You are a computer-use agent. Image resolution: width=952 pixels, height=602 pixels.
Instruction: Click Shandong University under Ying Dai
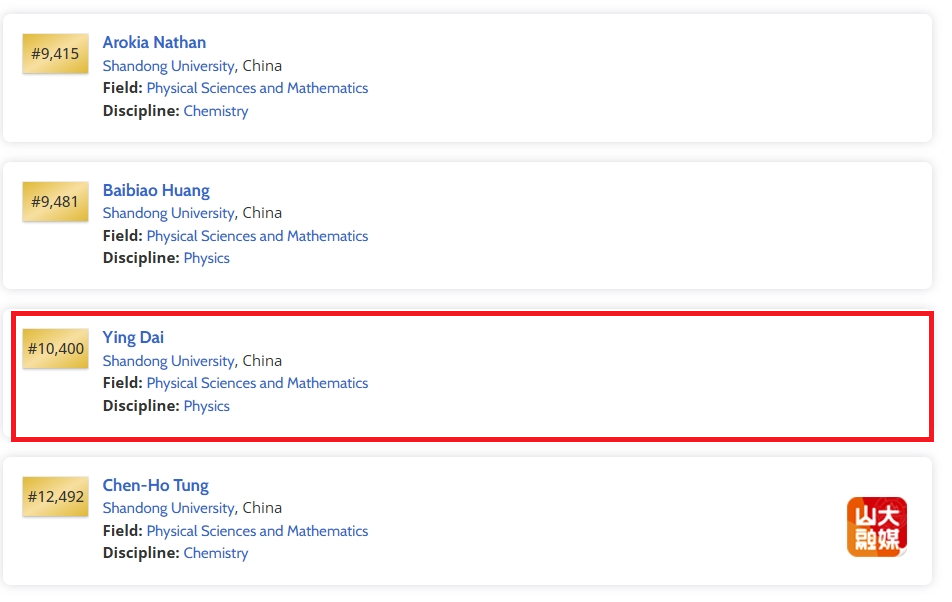(x=168, y=361)
